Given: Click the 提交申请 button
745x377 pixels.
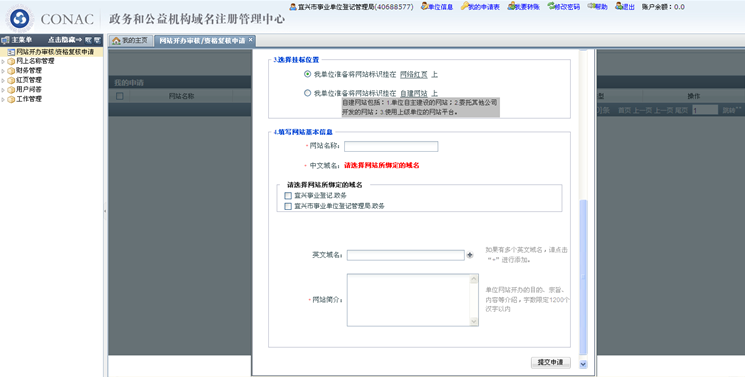Looking at the screenshot, I should [x=550, y=362].
